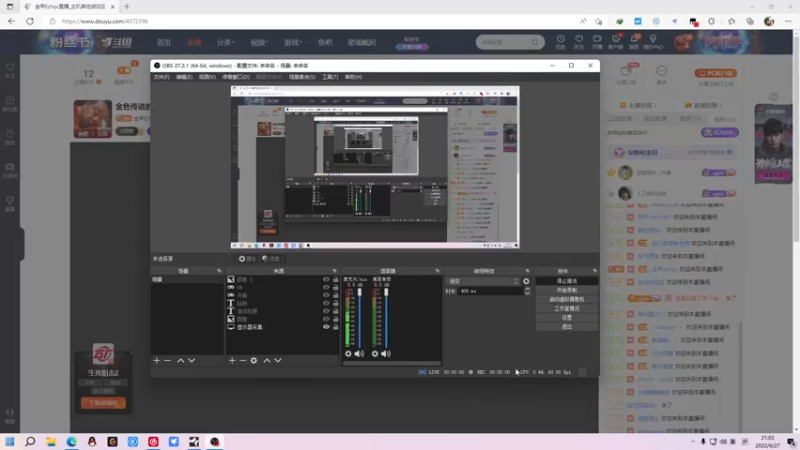Open the 工具(T) menu in OBS

point(330,77)
